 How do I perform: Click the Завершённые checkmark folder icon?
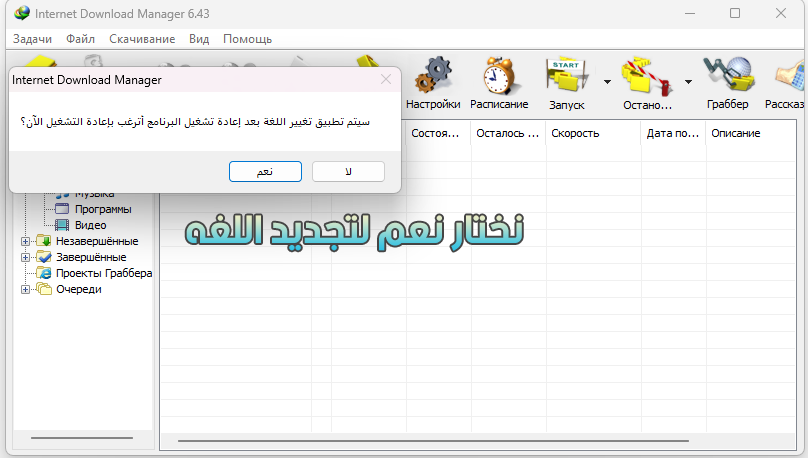[44, 257]
